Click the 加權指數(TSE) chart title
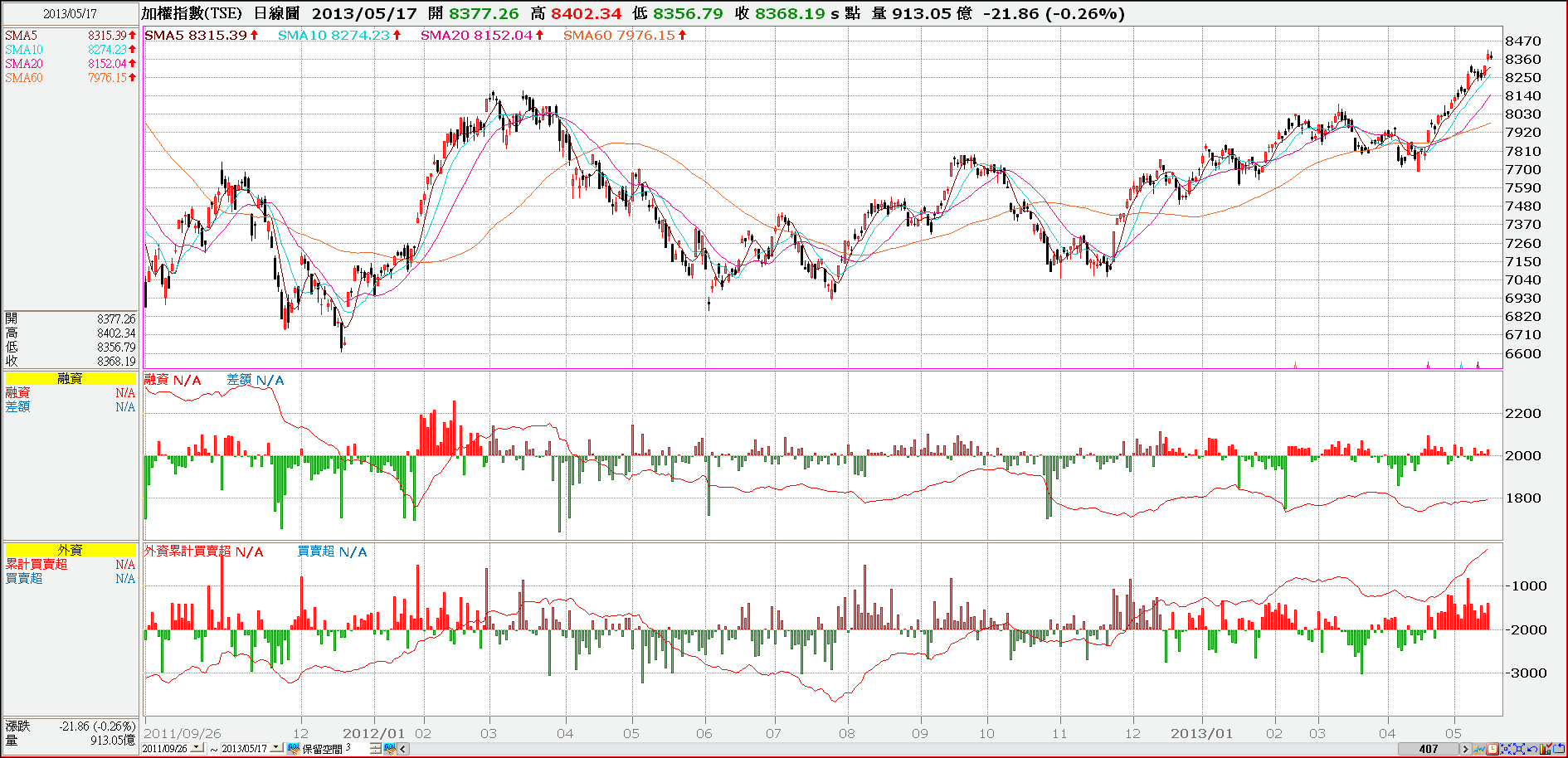Image resolution: width=1568 pixels, height=758 pixels. pos(192,13)
